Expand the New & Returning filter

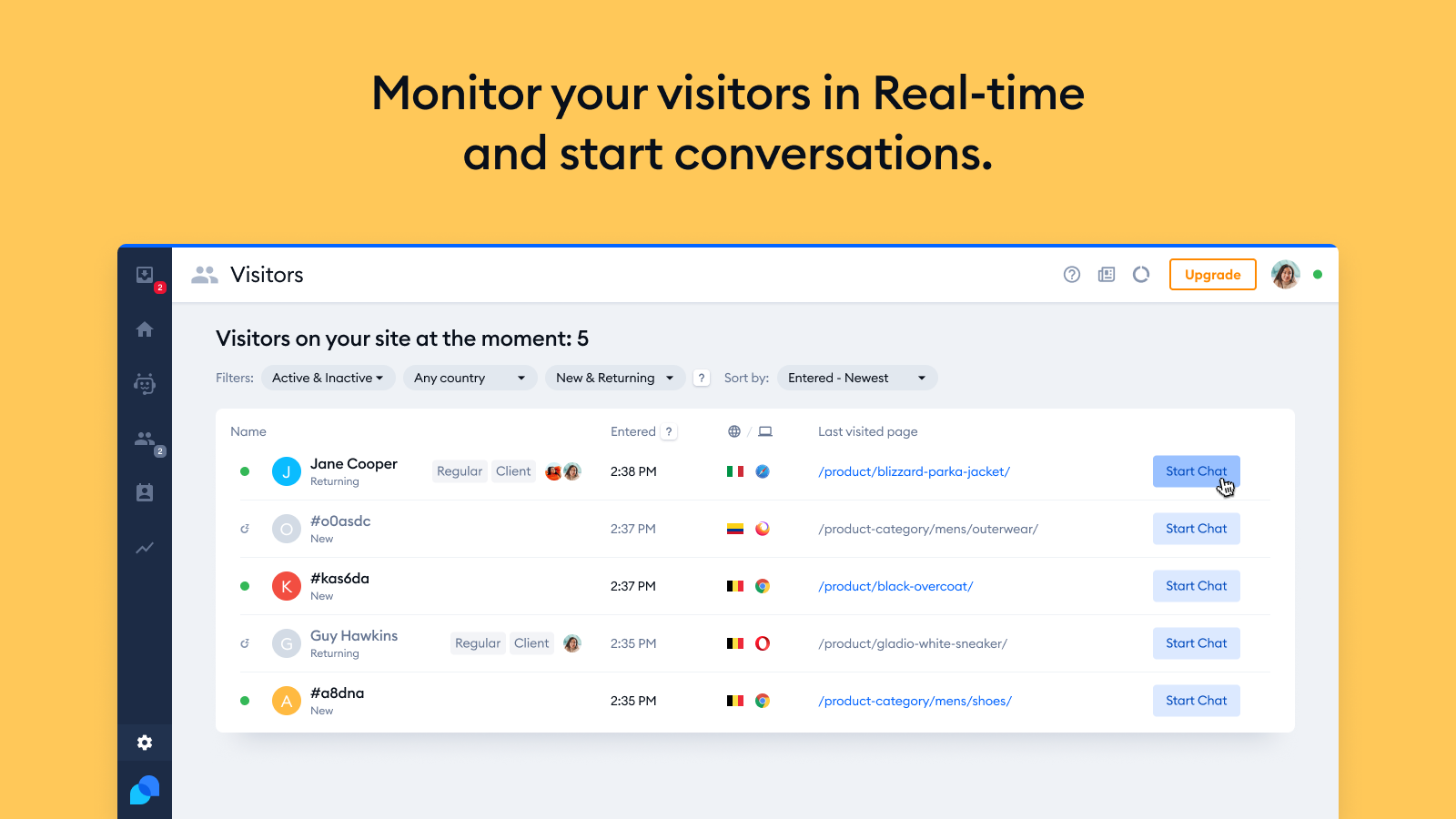tap(614, 378)
